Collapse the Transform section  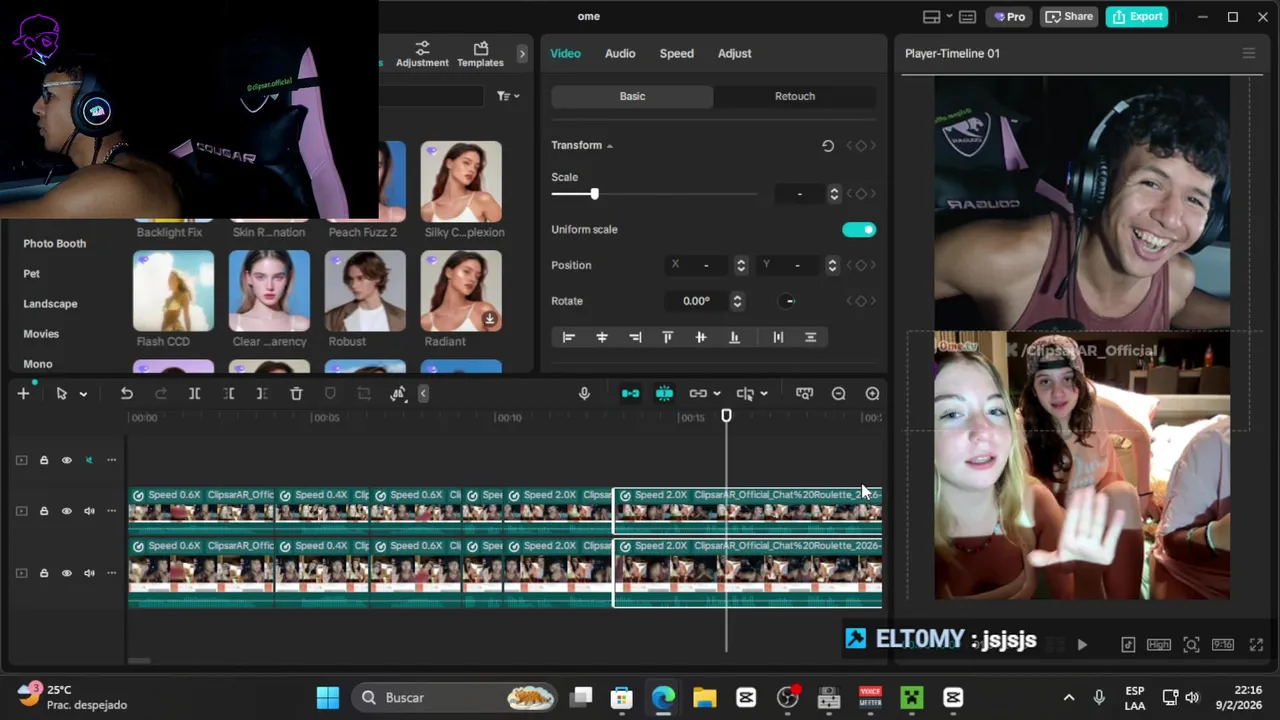(x=609, y=146)
